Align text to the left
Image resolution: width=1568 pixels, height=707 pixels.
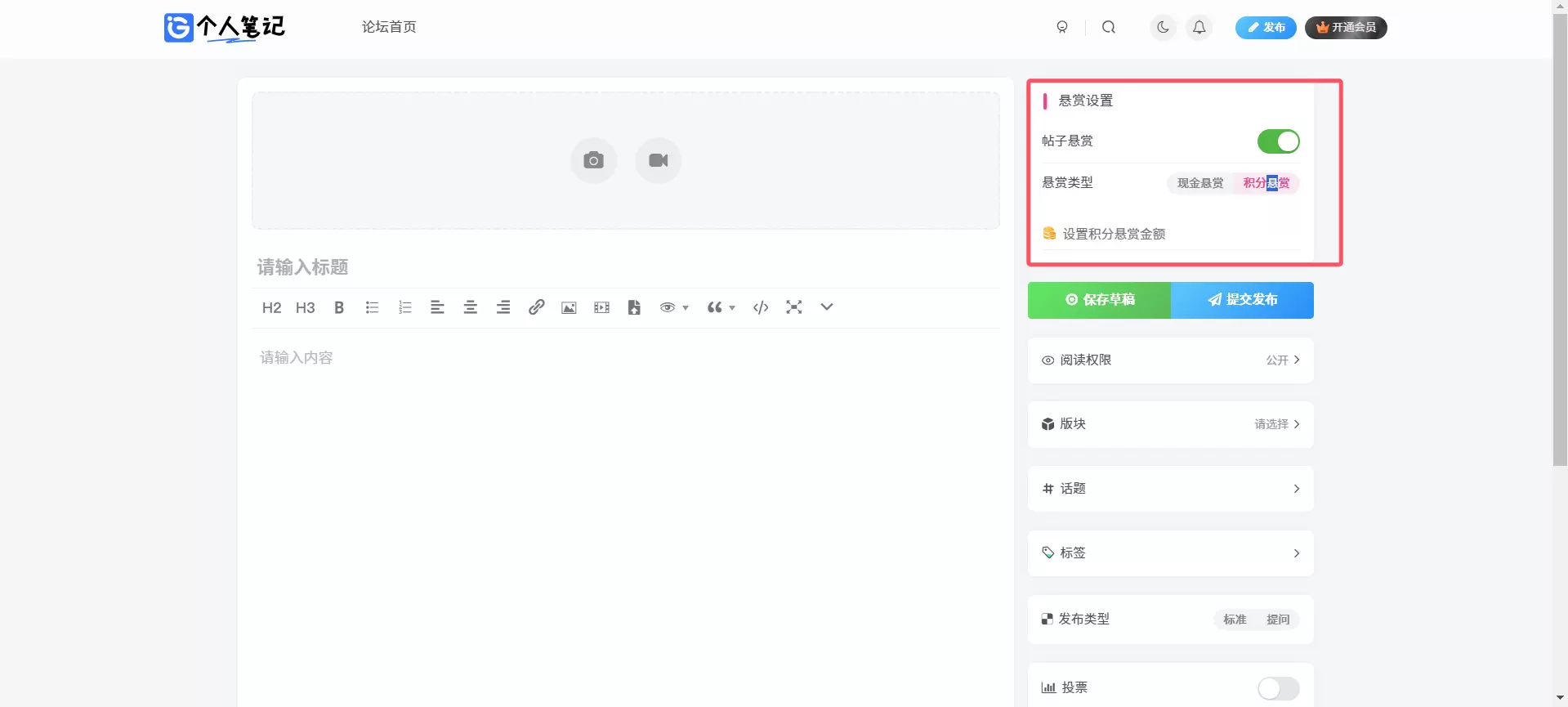[437, 307]
